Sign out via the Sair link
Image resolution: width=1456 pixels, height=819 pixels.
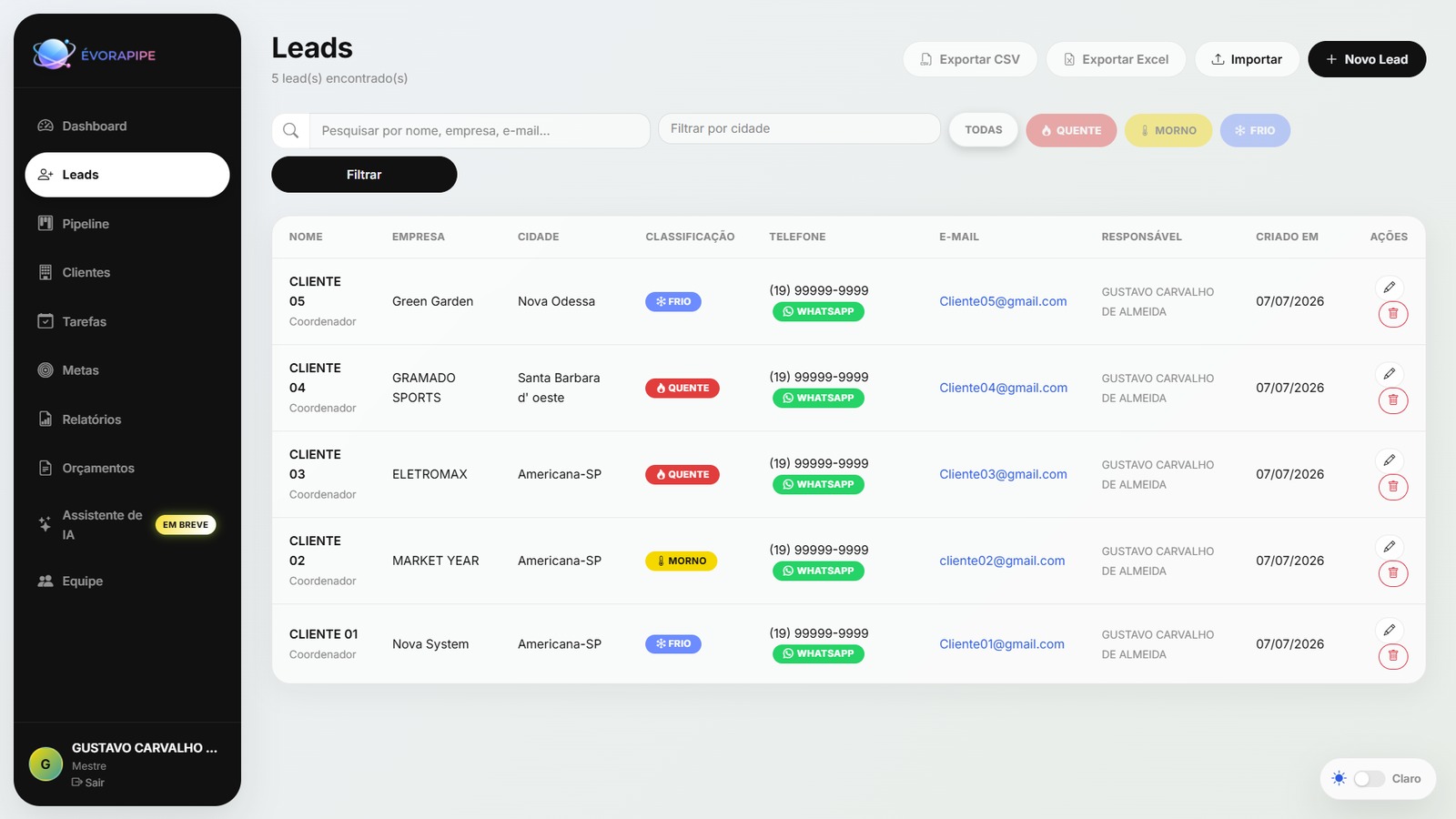coord(88,783)
